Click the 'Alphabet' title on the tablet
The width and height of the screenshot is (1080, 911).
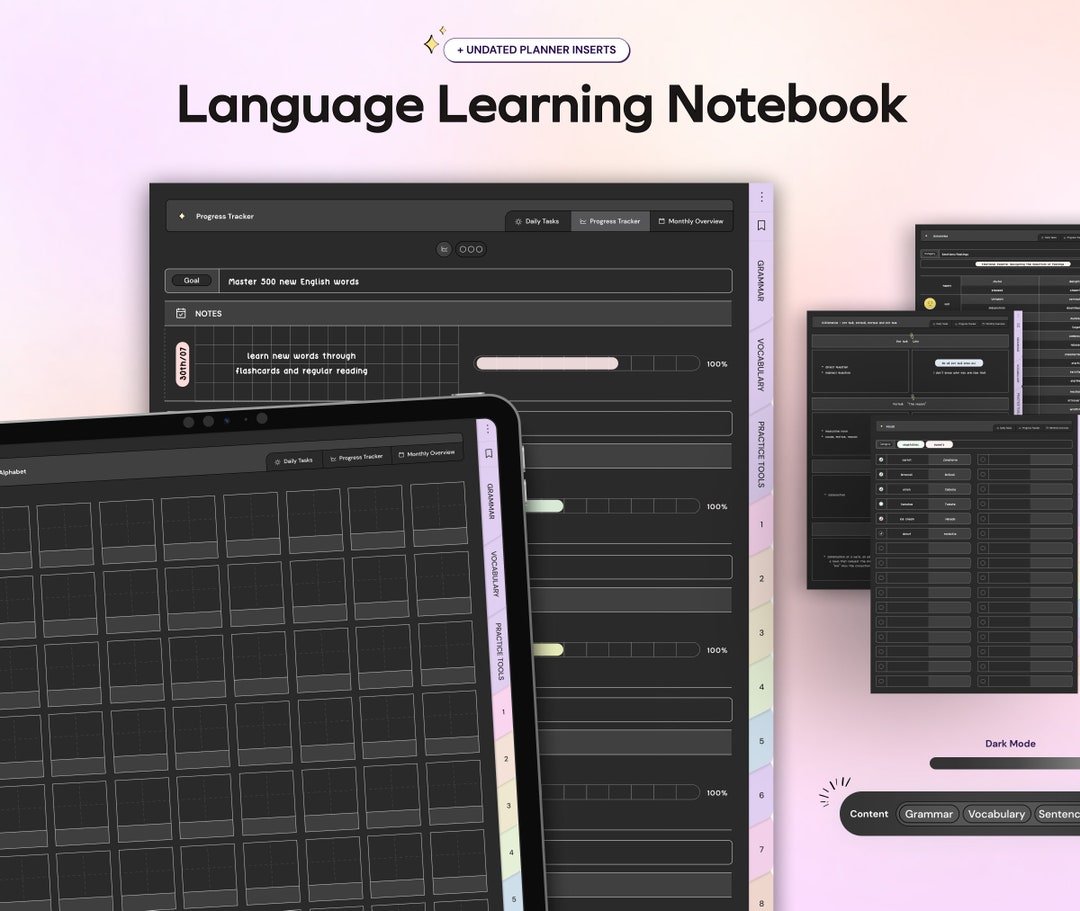(x=12, y=472)
